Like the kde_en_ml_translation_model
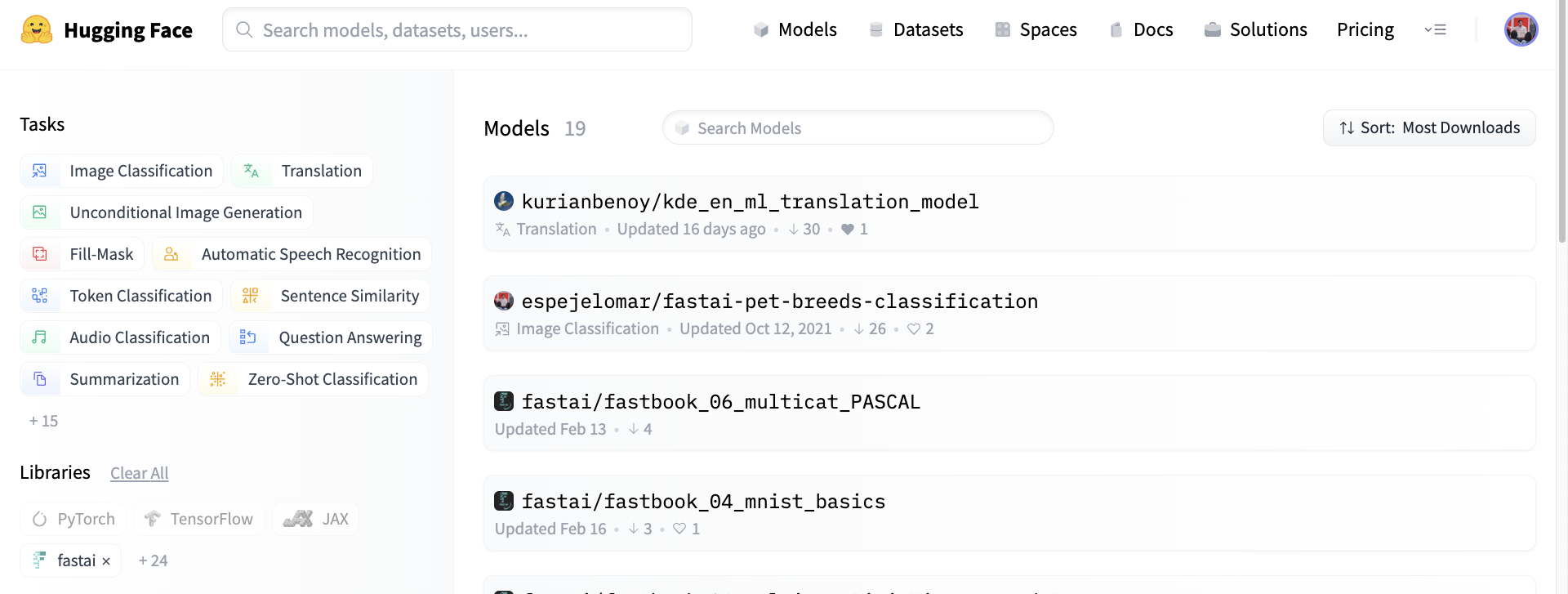Screen dimensions: 1568x594 click(x=849, y=229)
